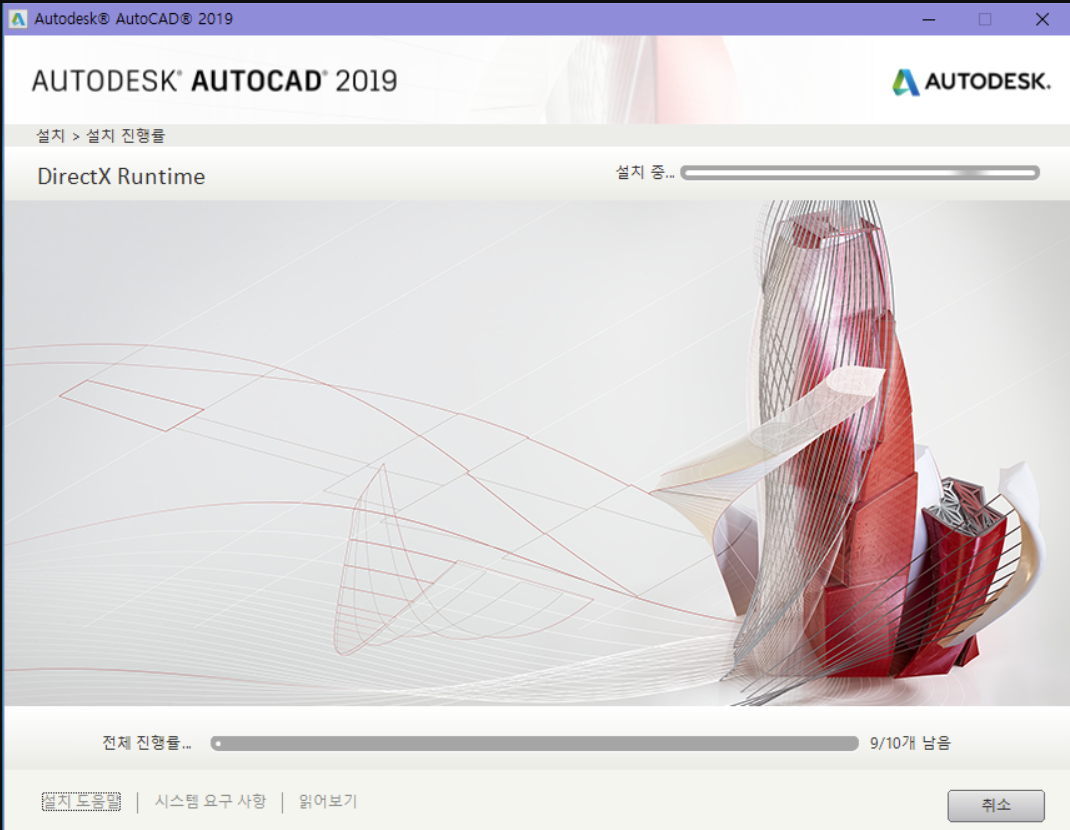Click the maximize icon on the title bar
This screenshot has height=830, width=1070.
click(983, 19)
